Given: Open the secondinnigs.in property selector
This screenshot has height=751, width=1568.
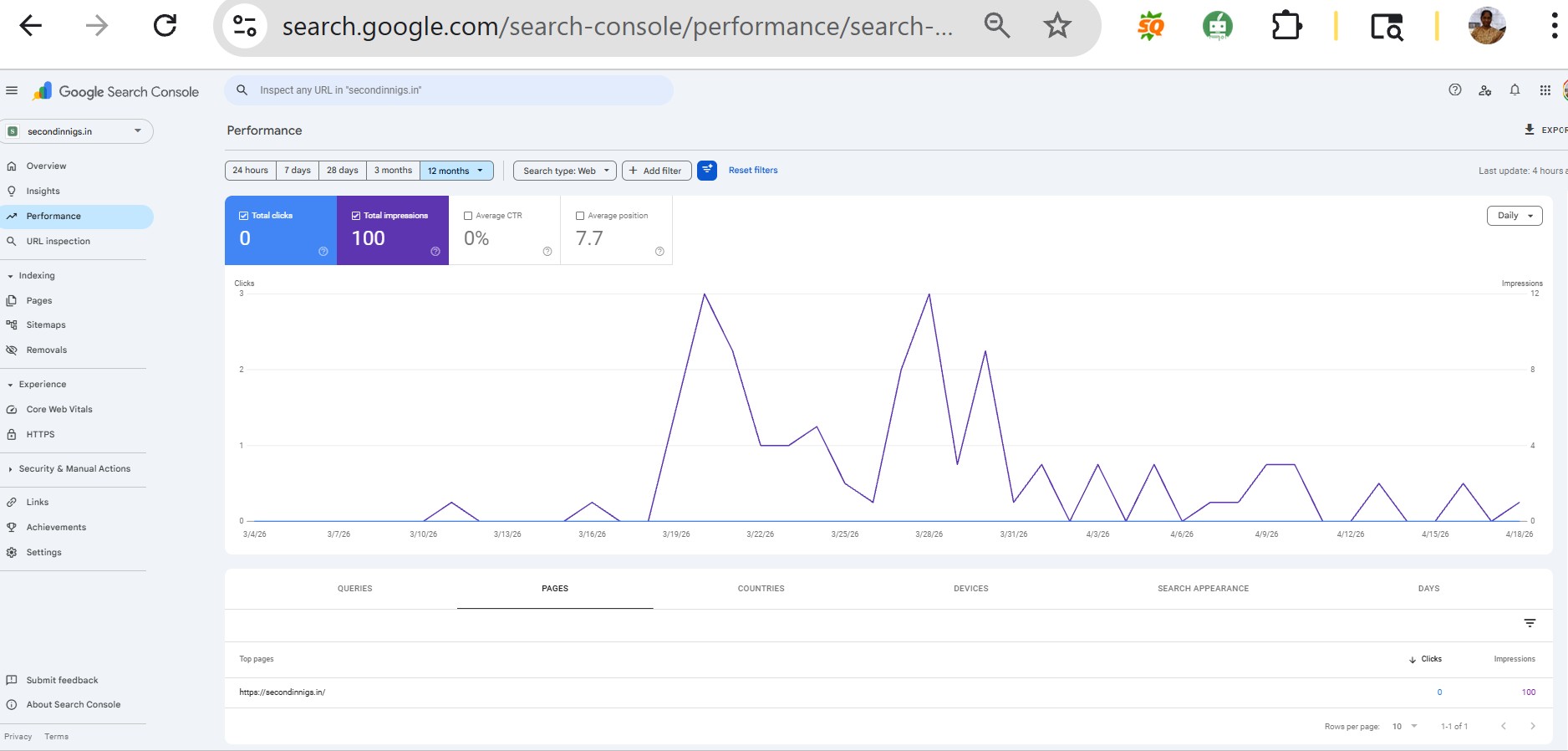Looking at the screenshot, I should click(77, 131).
